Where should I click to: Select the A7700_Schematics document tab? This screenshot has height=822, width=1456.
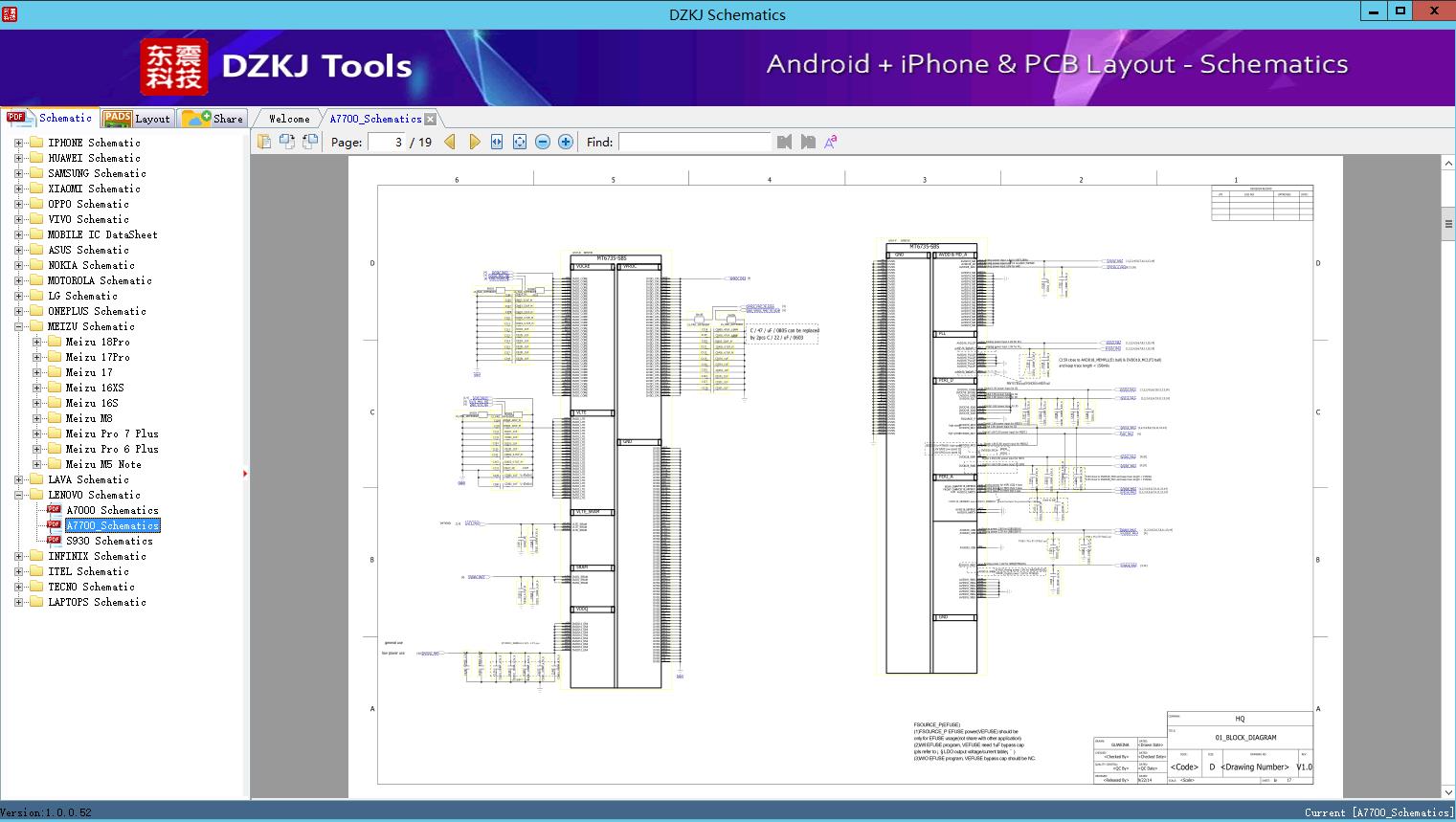(x=375, y=119)
